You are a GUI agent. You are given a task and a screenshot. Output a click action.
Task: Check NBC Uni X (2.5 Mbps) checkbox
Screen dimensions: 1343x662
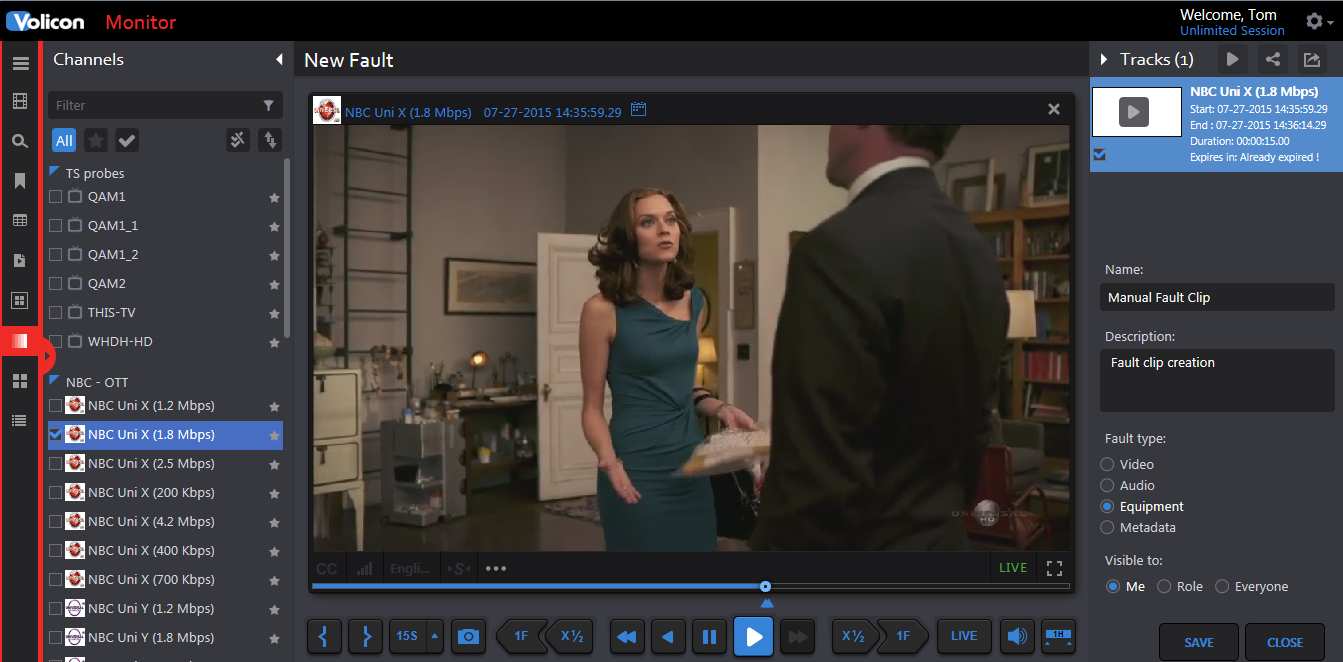pyautogui.click(x=56, y=463)
